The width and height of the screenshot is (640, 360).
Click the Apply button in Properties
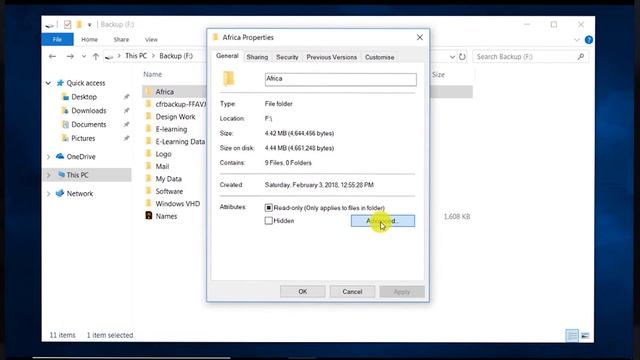click(x=402, y=291)
